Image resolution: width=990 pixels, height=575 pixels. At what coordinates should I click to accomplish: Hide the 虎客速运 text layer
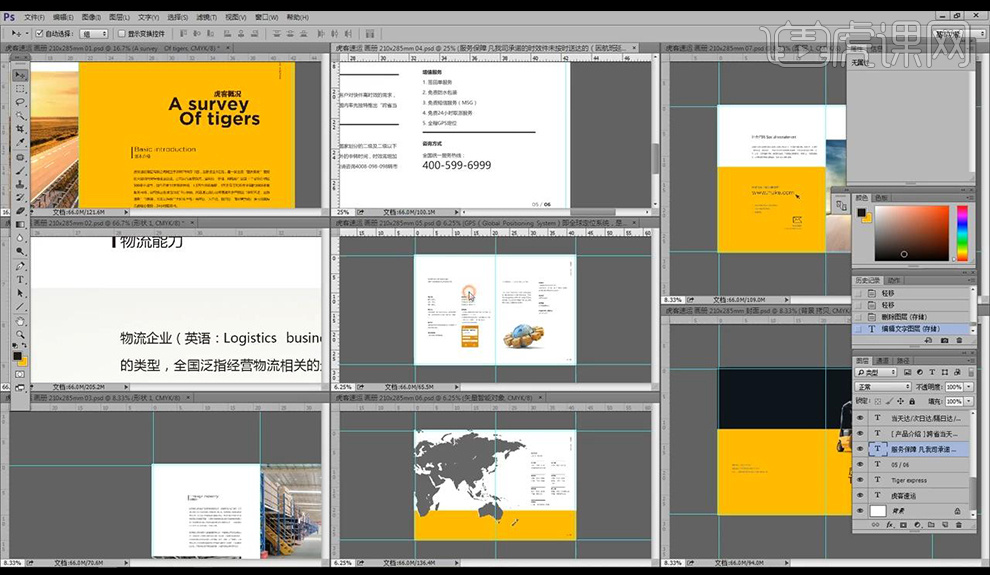pyautogui.click(x=860, y=495)
